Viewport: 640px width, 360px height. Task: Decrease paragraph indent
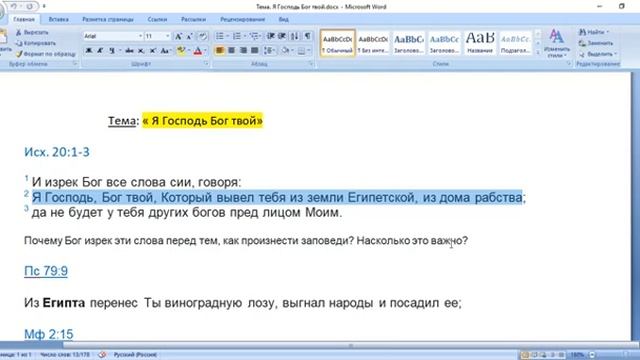click(271, 36)
